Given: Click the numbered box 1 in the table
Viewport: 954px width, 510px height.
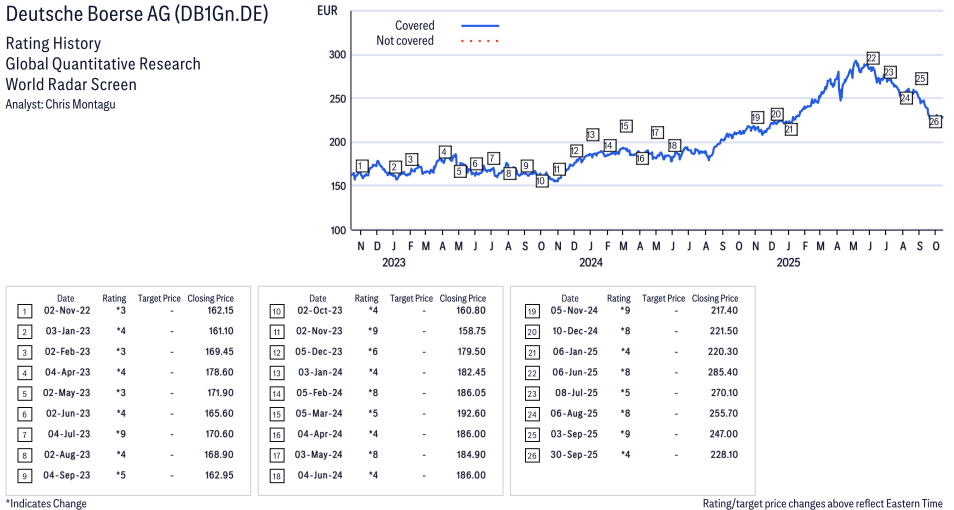Looking at the screenshot, I should tap(22, 311).
